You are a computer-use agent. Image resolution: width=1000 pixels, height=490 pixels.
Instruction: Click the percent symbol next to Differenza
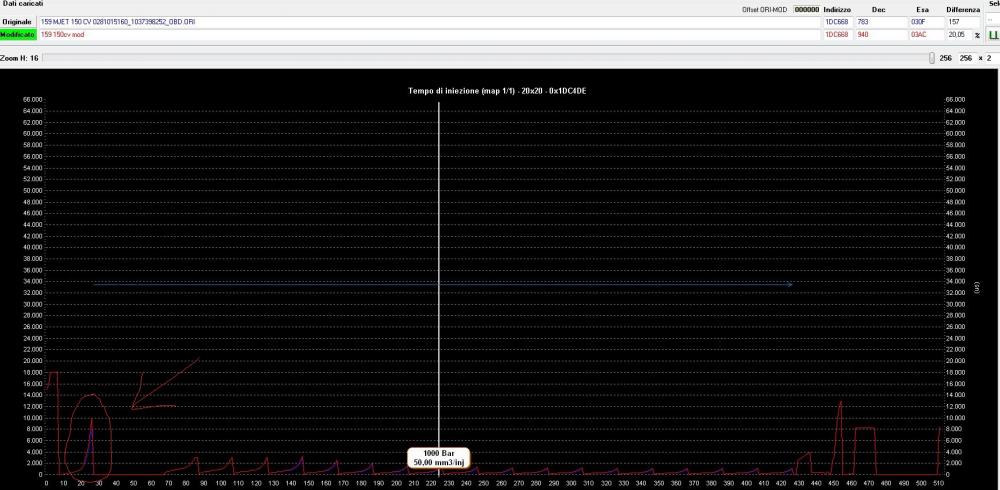tap(977, 34)
